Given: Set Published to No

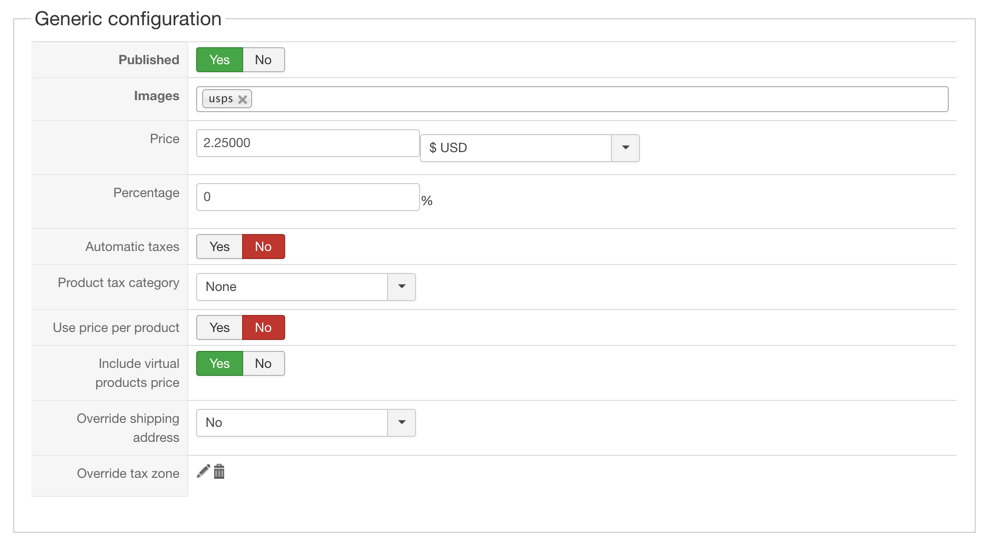Looking at the screenshot, I should click(263, 60).
